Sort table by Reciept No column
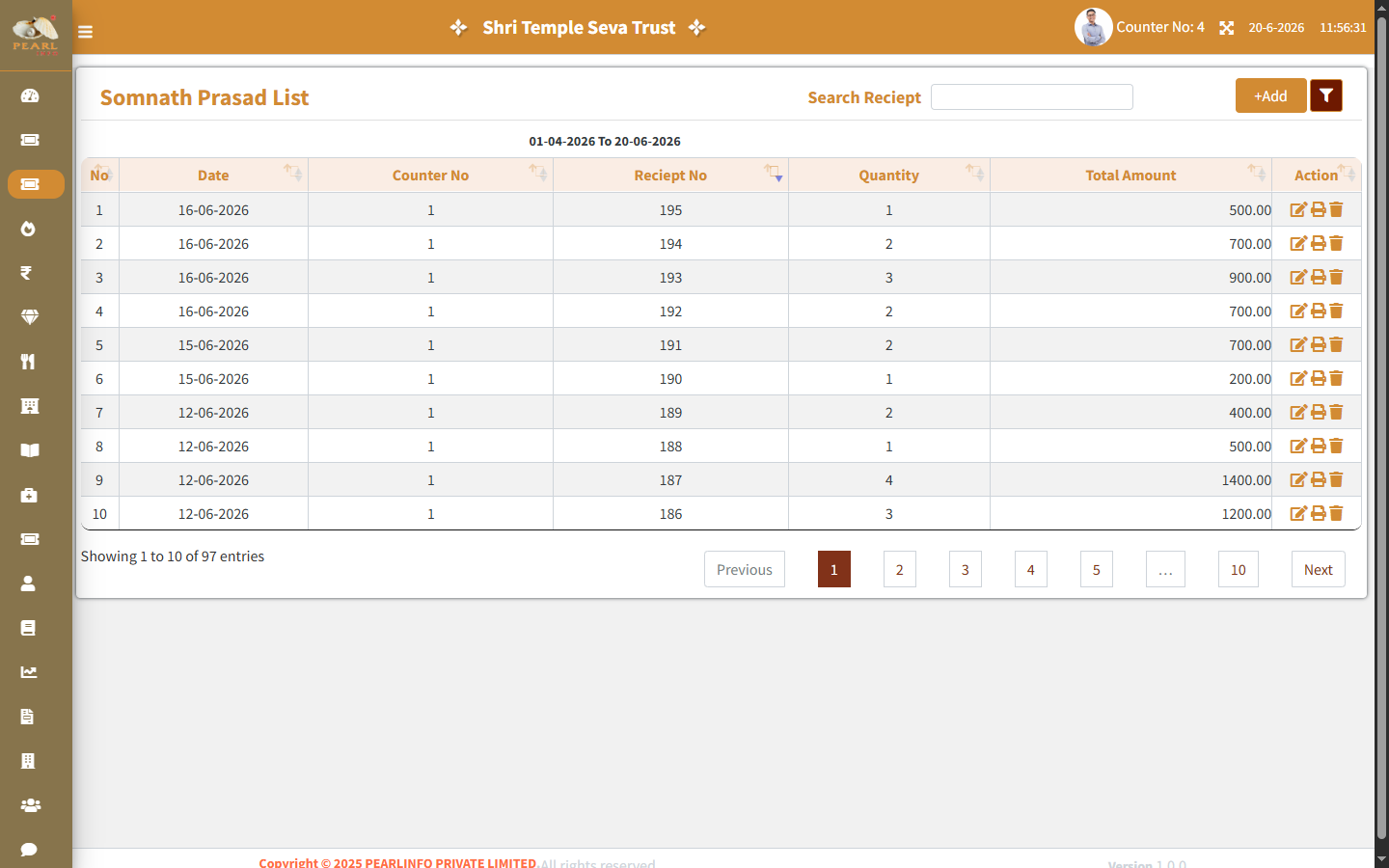The height and width of the screenshot is (868, 1389). coord(670,175)
